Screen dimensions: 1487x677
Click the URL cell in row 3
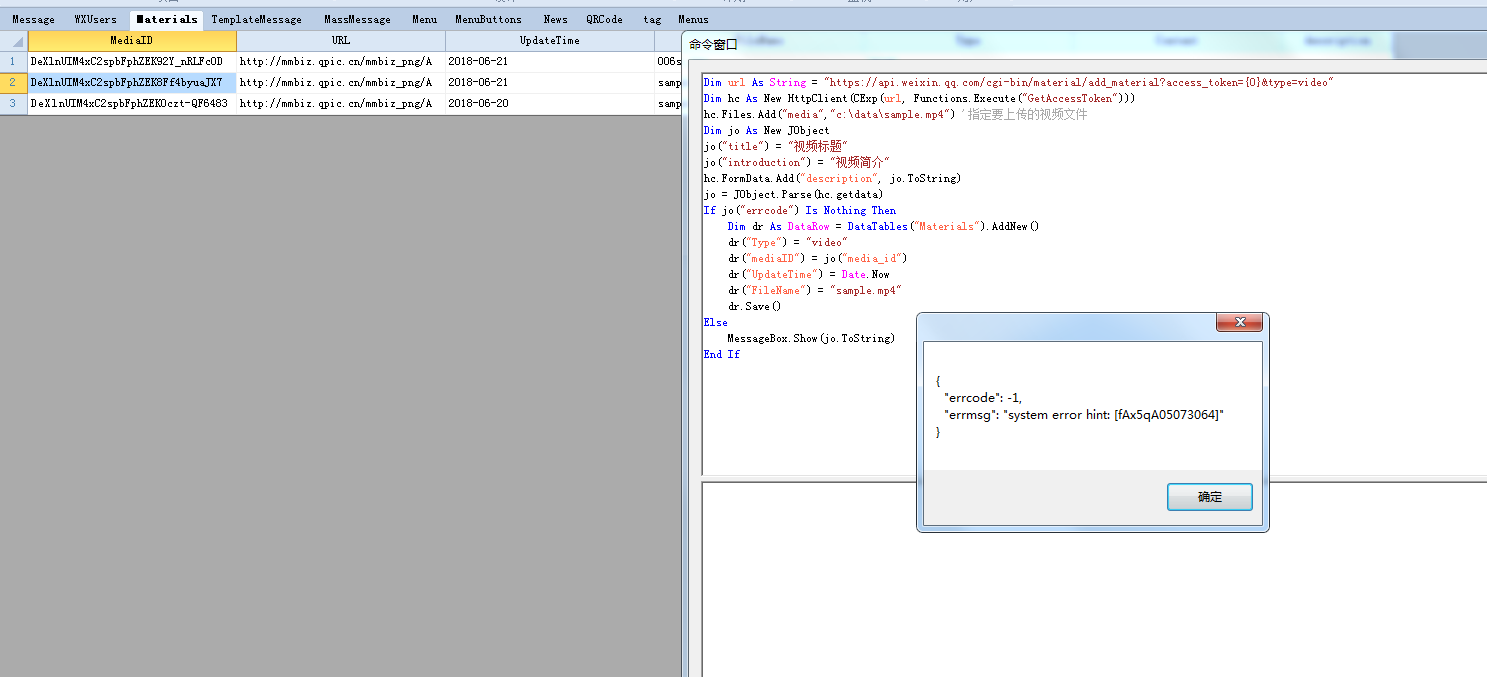(341, 104)
